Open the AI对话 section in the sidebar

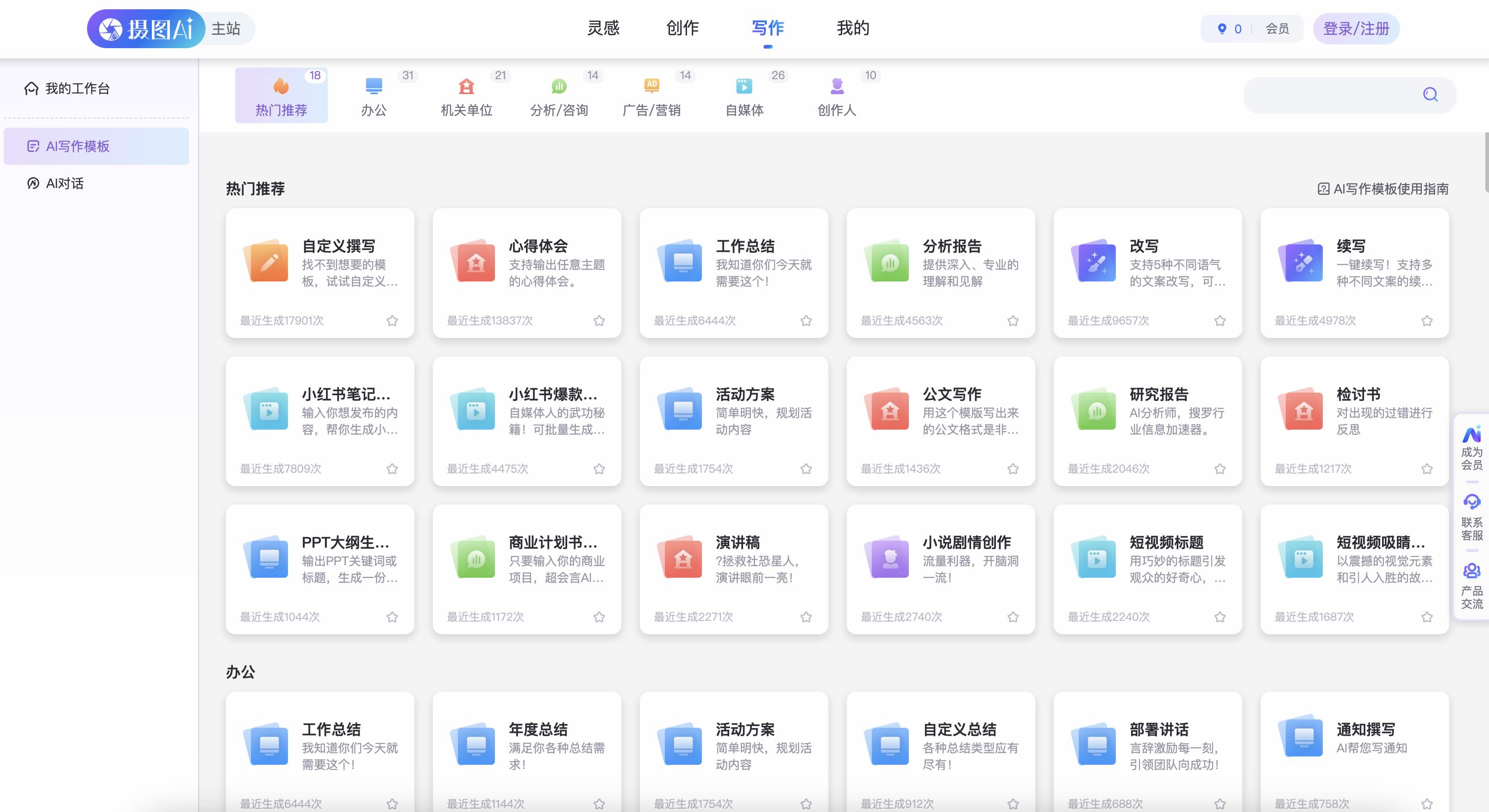point(64,183)
